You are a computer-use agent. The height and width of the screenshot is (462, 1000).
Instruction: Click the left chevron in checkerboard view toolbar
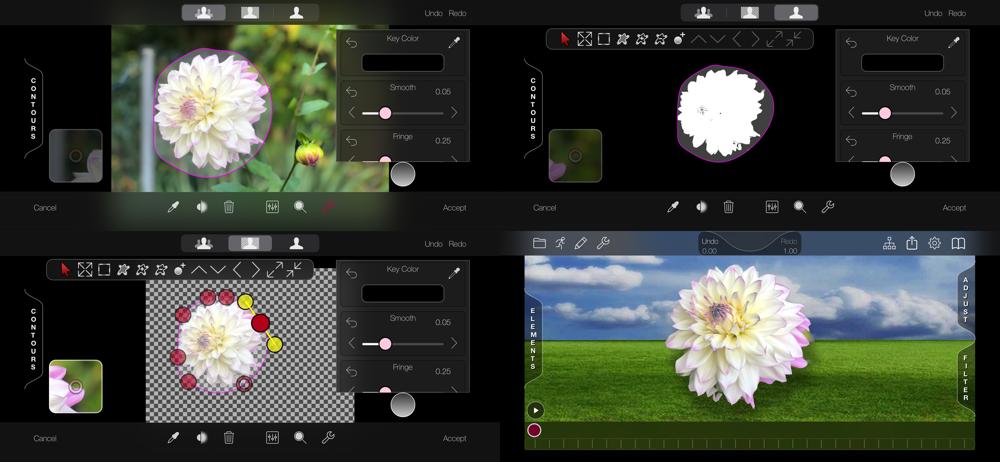point(237,270)
